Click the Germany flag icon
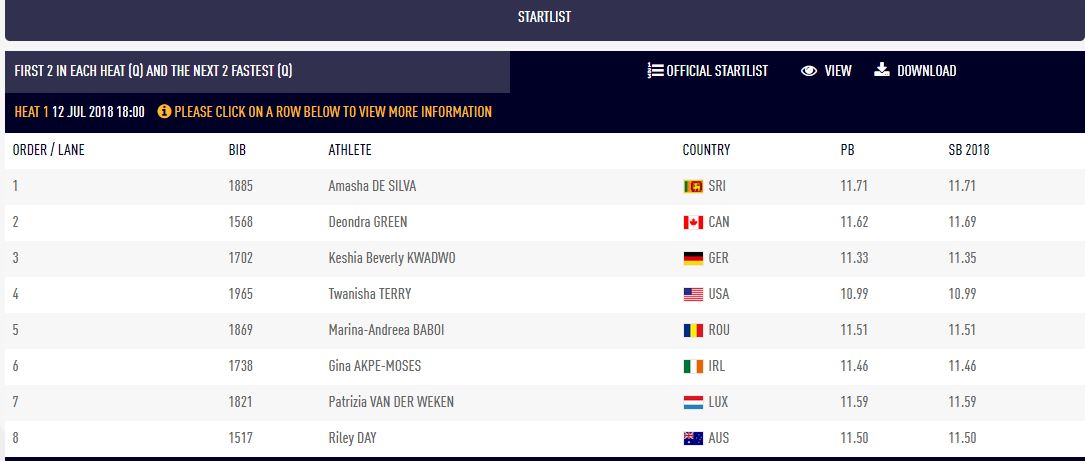This screenshot has height=461, width=1085. tap(693, 258)
